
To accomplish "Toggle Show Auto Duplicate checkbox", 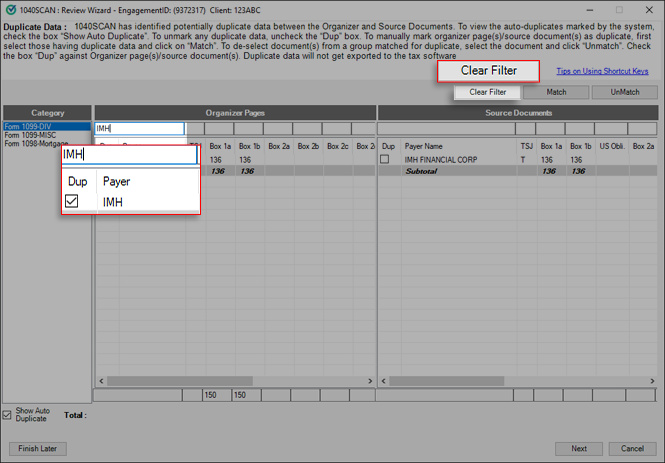I will 7,415.
